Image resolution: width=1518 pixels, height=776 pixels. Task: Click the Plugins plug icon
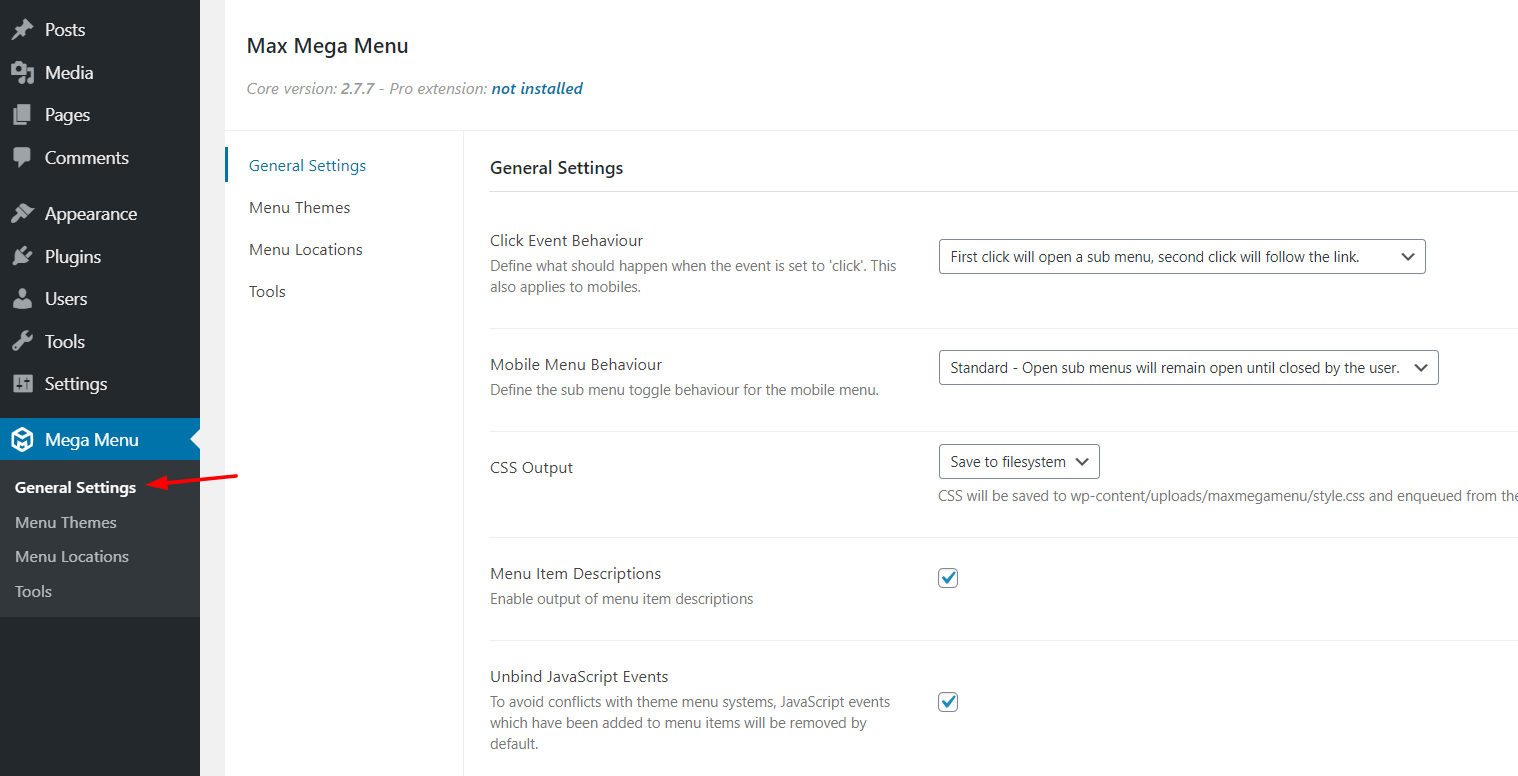coord(22,257)
